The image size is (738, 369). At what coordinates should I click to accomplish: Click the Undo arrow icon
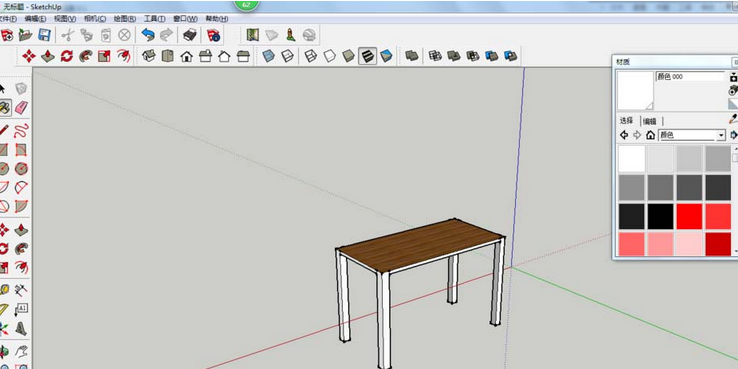pyautogui.click(x=148, y=35)
